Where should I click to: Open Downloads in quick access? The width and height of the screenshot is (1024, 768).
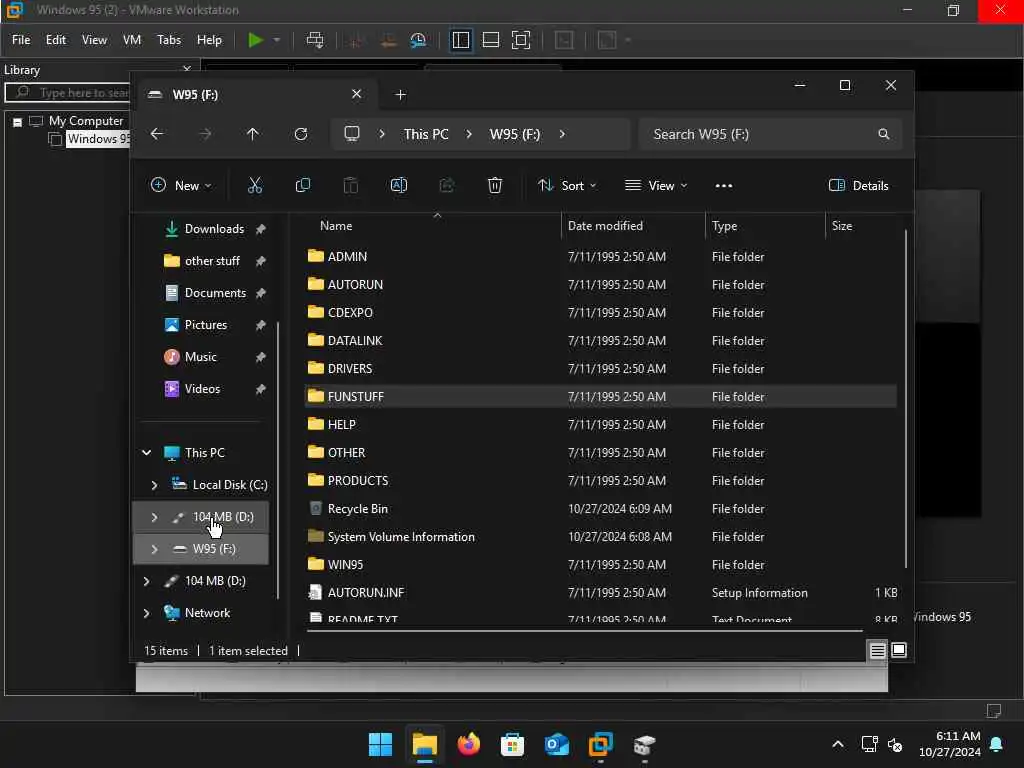(x=214, y=229)
